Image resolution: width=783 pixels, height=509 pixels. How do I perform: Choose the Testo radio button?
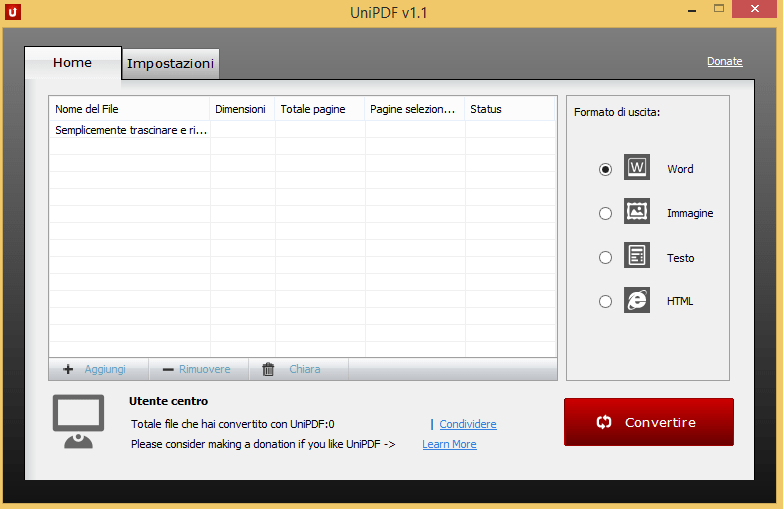pos(605,257)
